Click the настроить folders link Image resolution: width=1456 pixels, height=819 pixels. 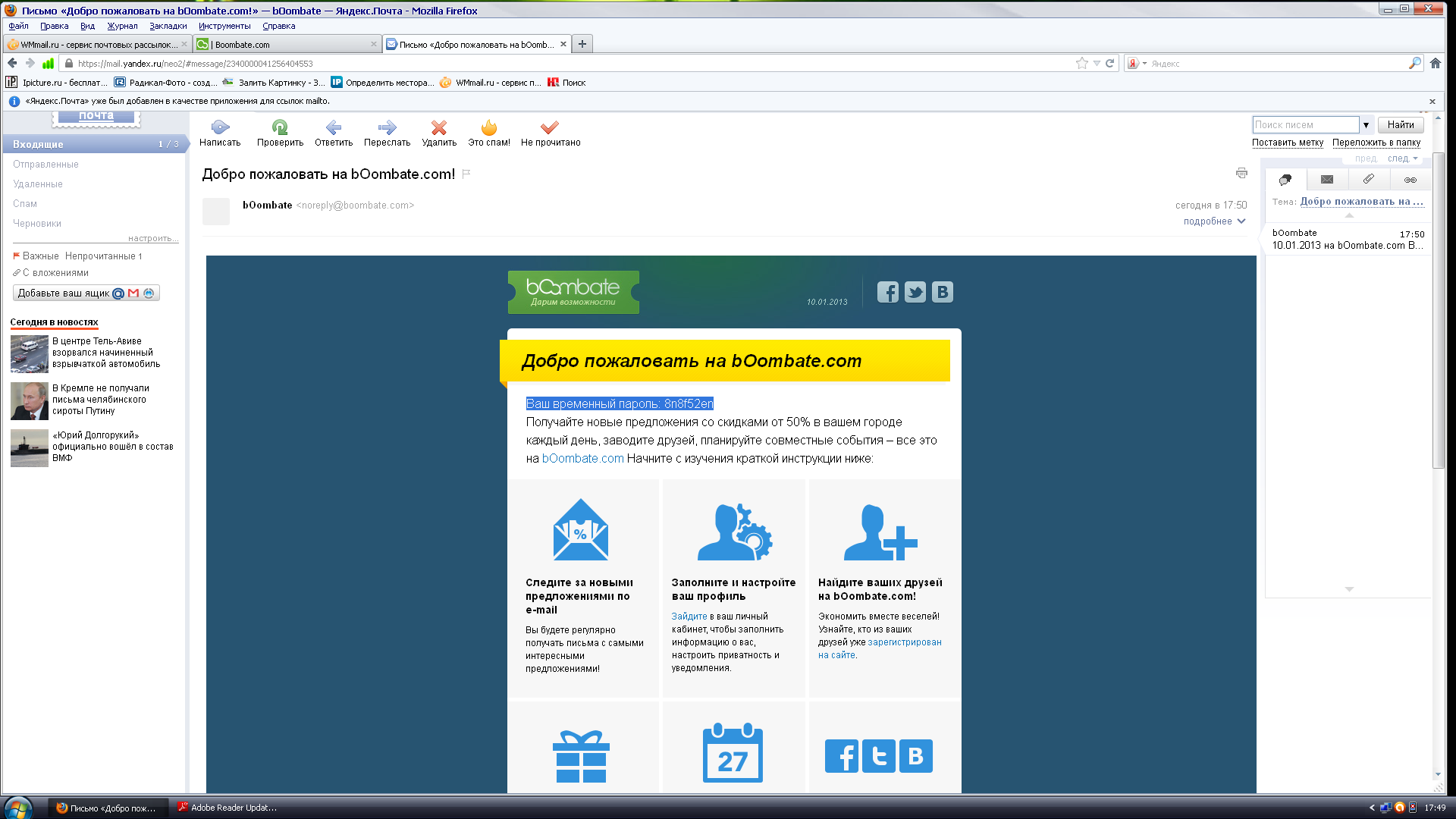[153, 238]
